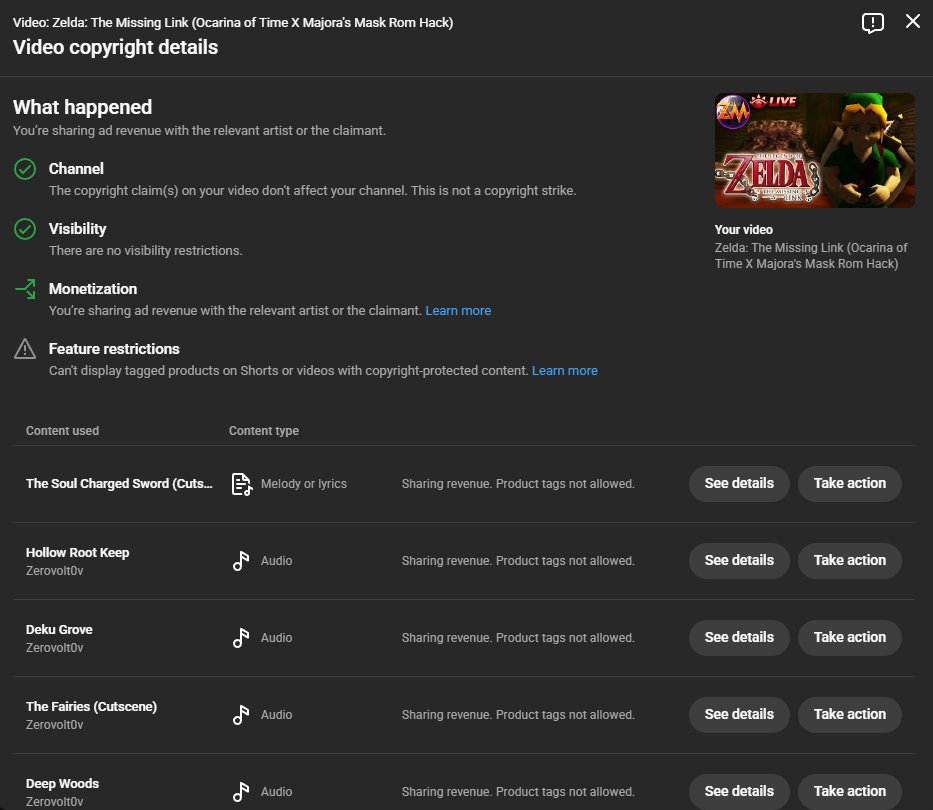Take action on Deku Grove claim
Image resolution: width=933 pixels, height=810 pixels.
850,637
